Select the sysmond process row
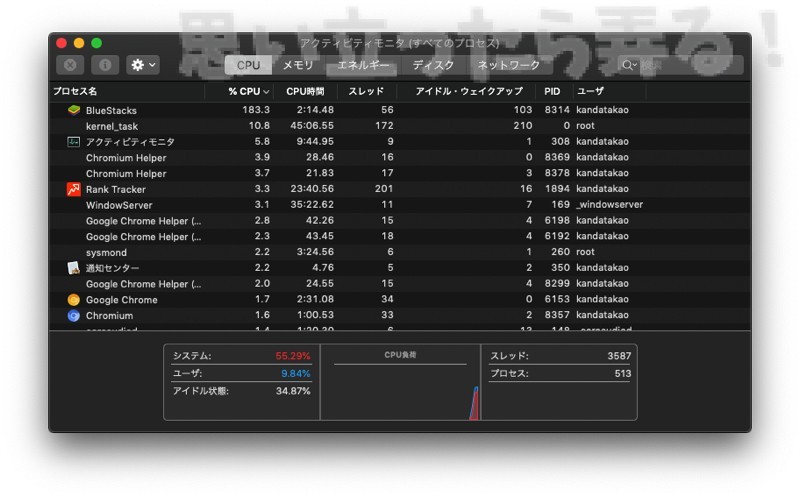 399,252
